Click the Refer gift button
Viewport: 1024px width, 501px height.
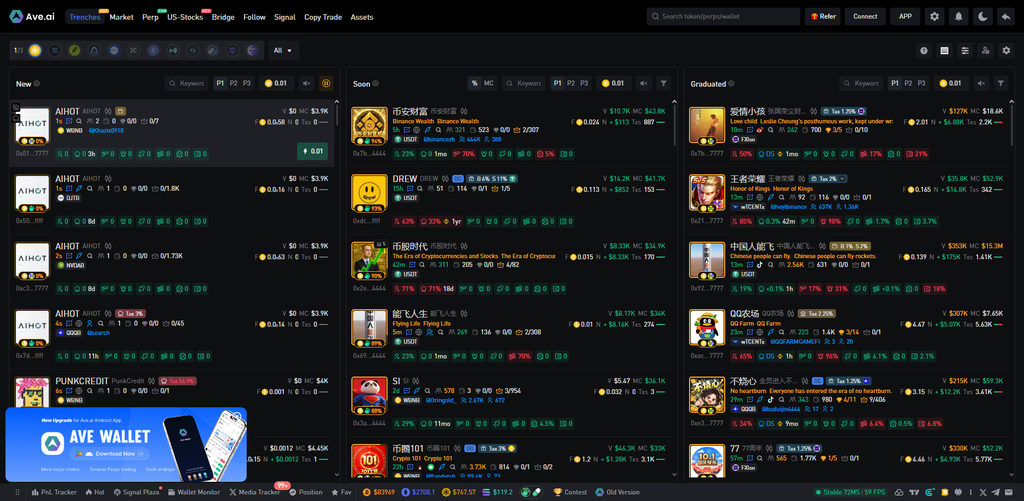[822, 16]
